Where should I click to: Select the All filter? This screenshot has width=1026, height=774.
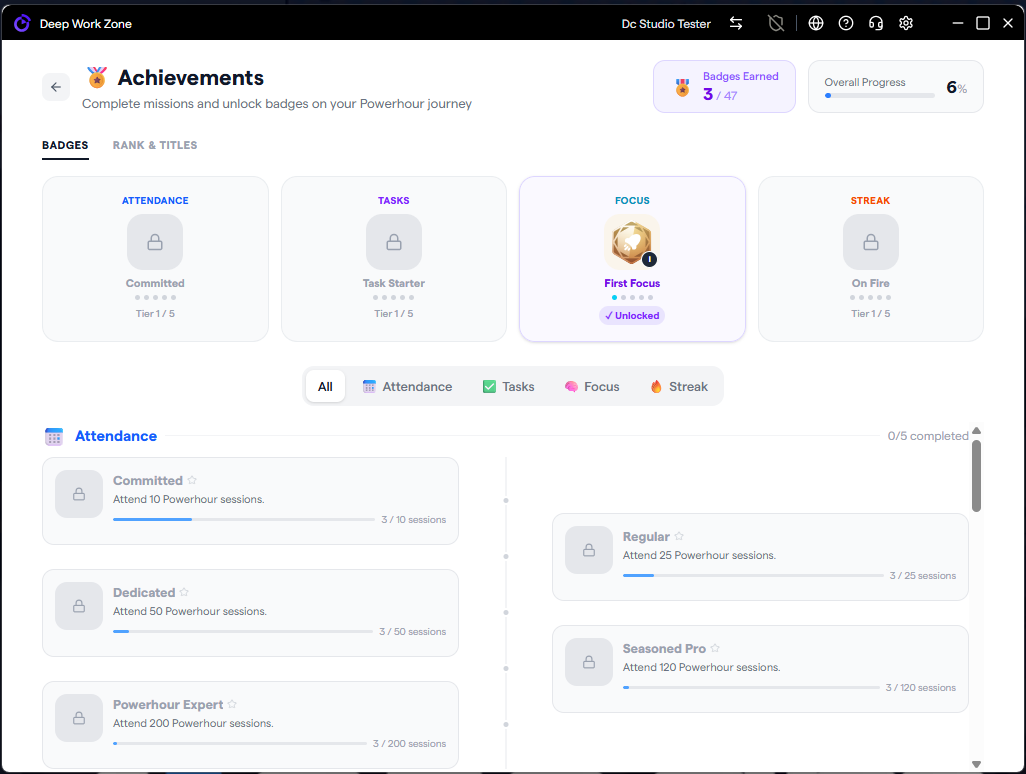[325, 387]
